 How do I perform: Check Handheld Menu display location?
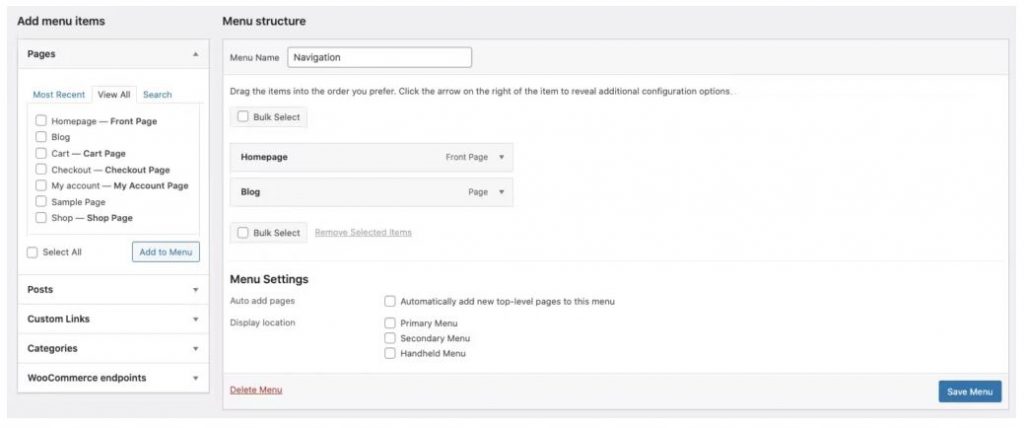tap(390, 354)
